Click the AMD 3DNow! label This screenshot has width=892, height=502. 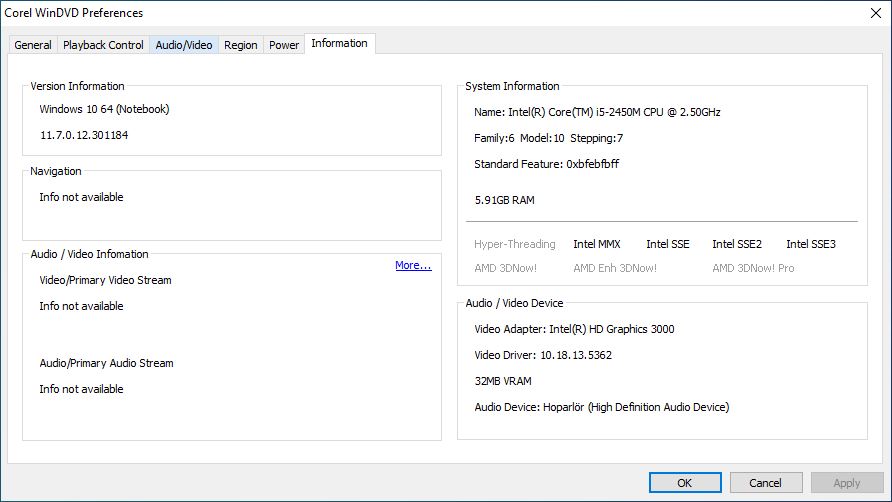506,268
